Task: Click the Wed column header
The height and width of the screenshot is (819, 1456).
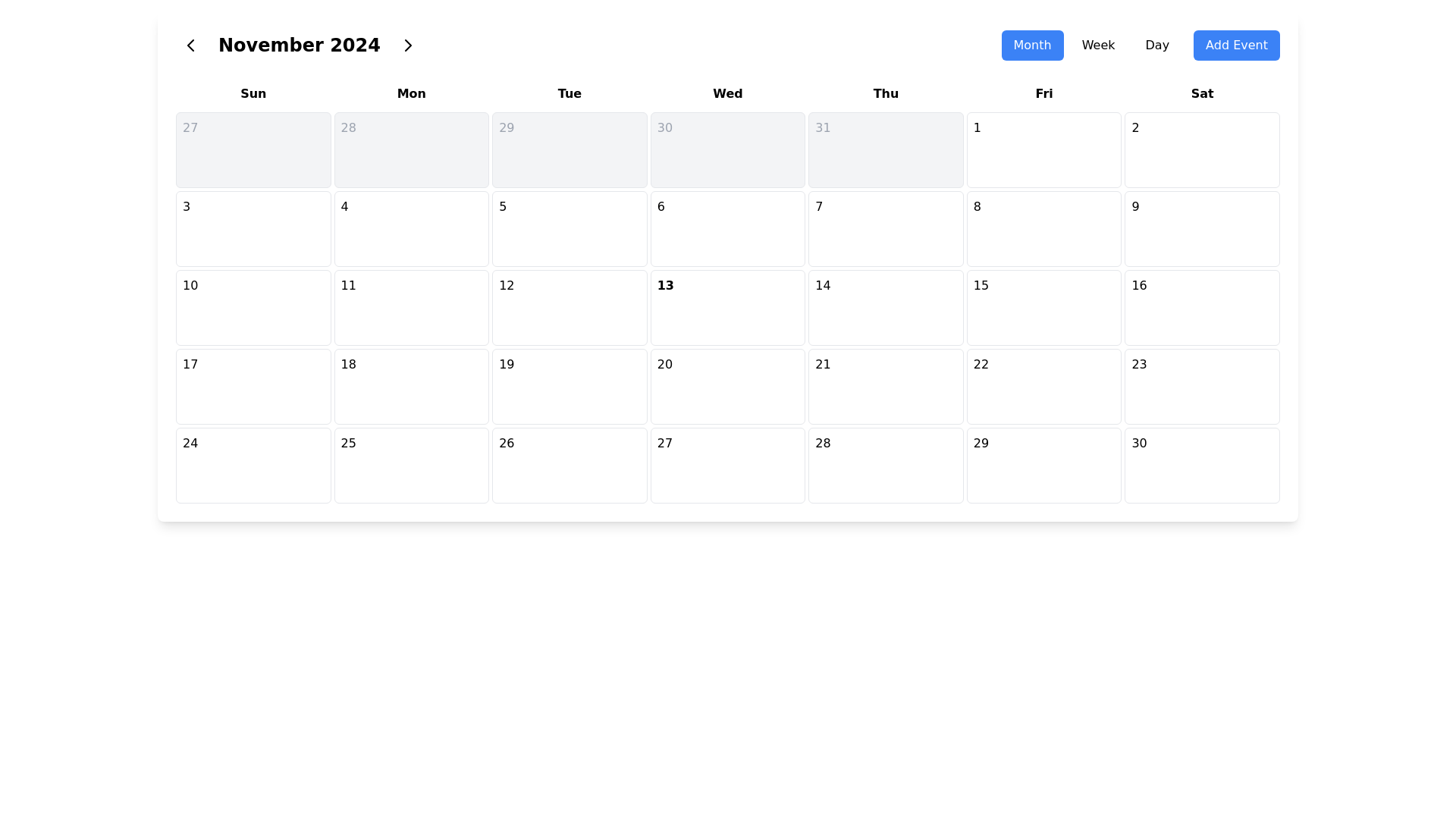Action: pos(727,94)
